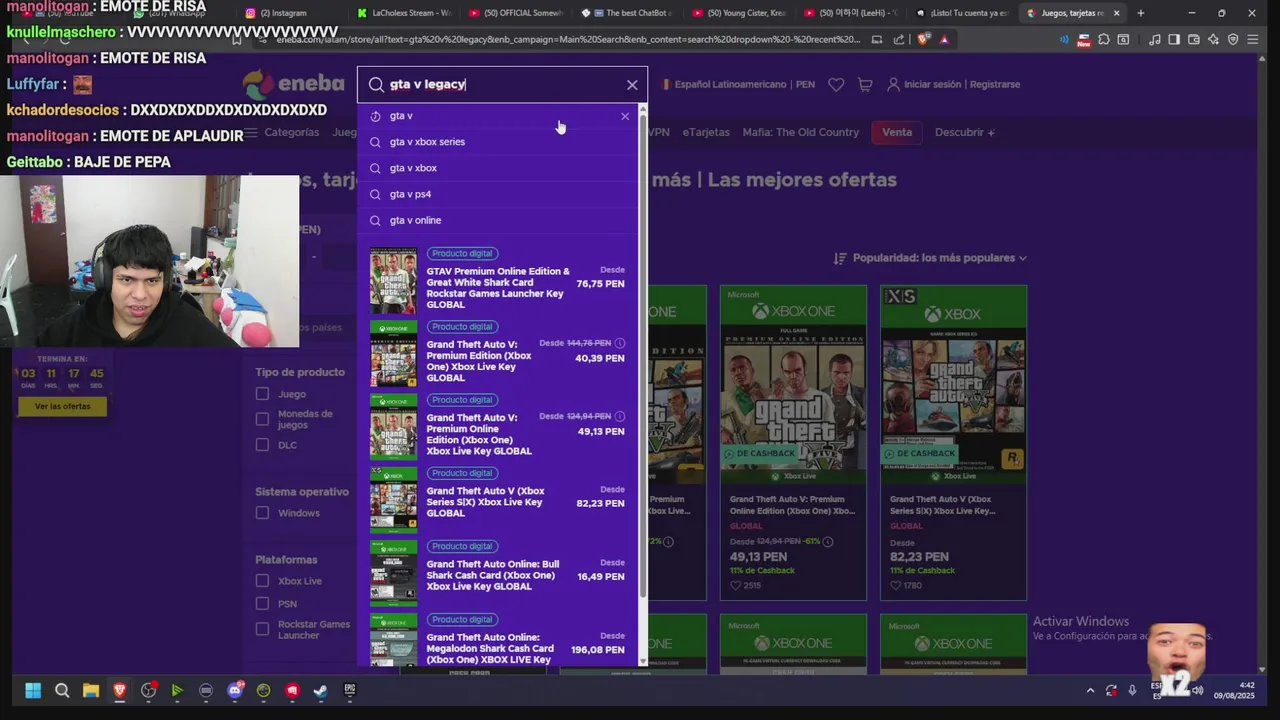Click the magnifier icon in the Eneba search field
Image resolution: width=1280 pixels, height=720 pixels.
coord(376,85)
